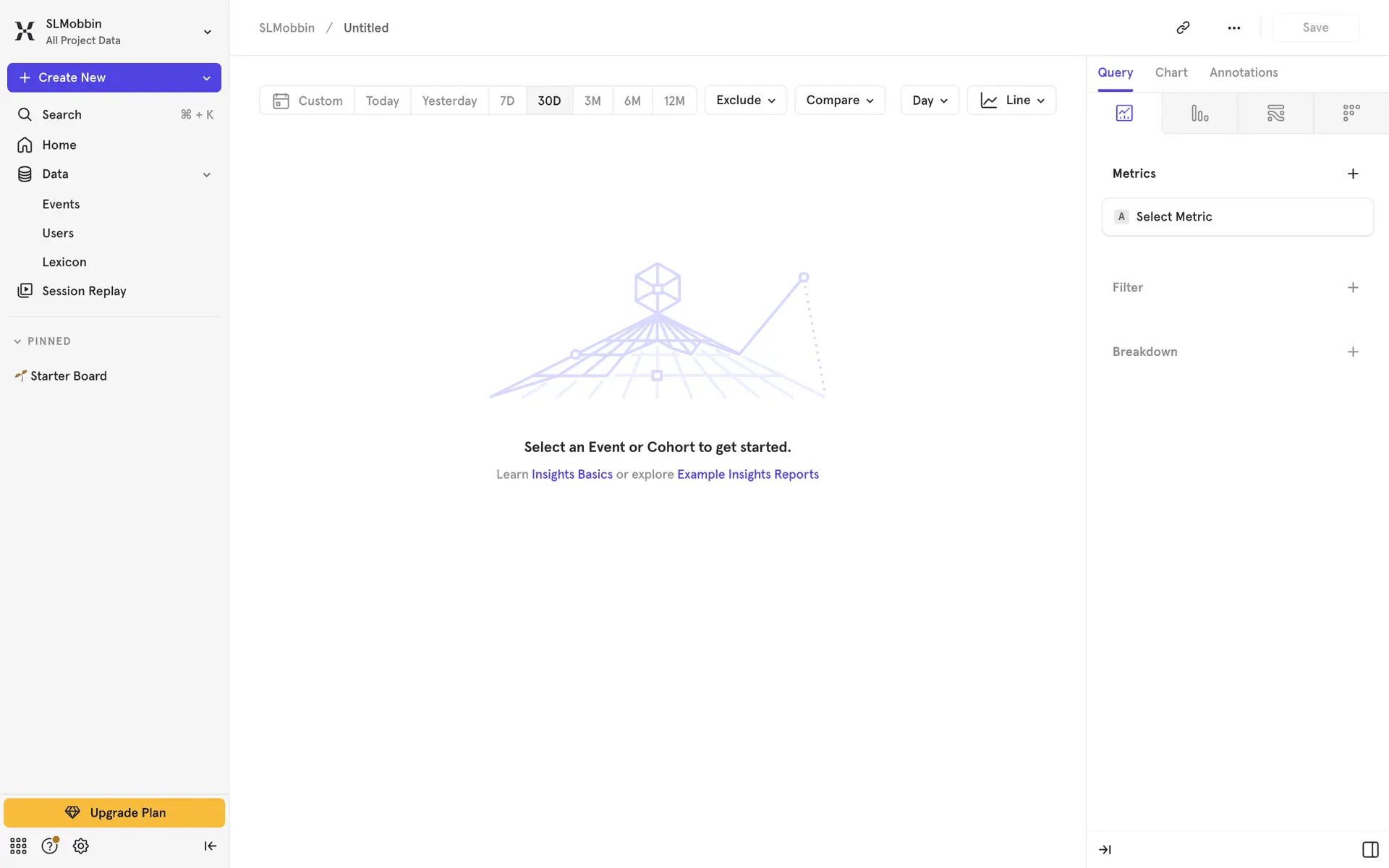Open the Insights Basics link

572,475
